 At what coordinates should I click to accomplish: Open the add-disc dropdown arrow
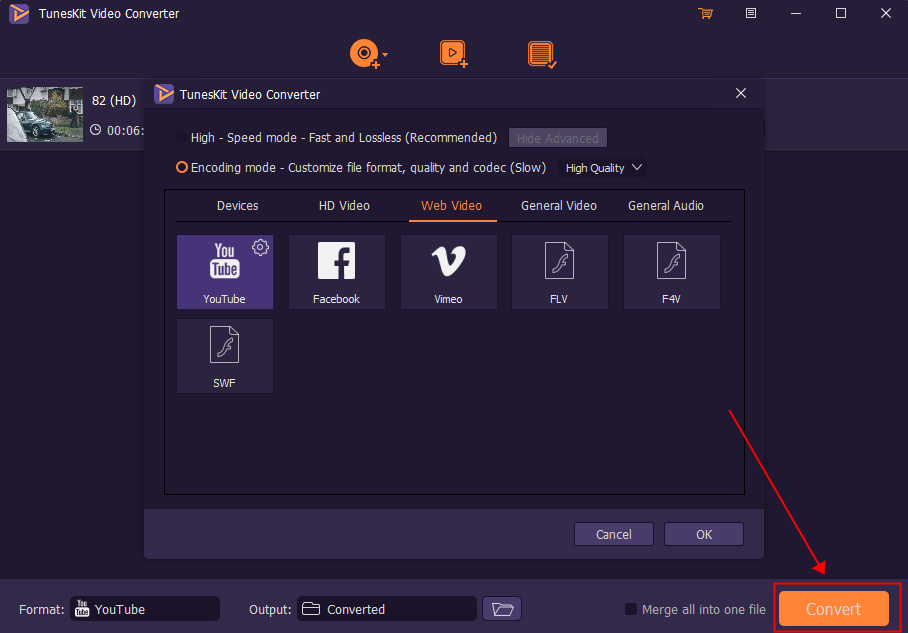tap(385, 54)
